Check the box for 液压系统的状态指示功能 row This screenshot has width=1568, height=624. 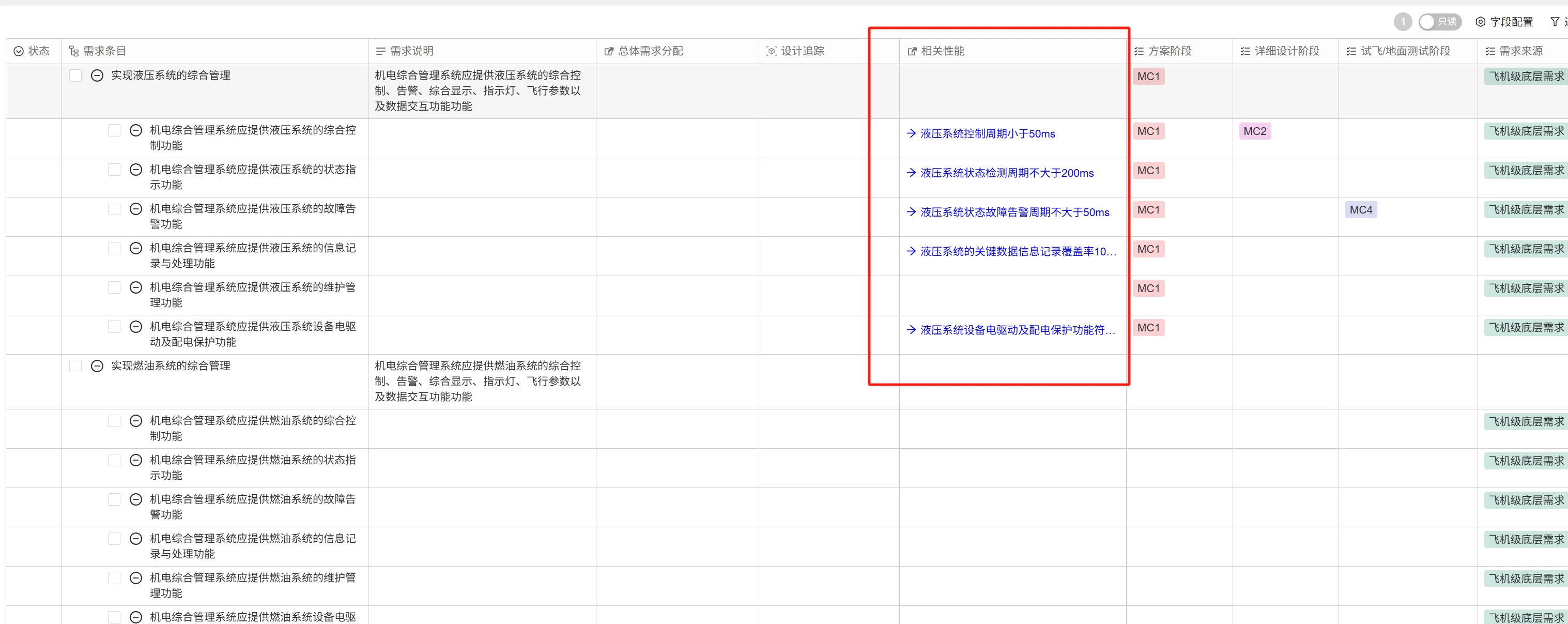coord(114,169)
